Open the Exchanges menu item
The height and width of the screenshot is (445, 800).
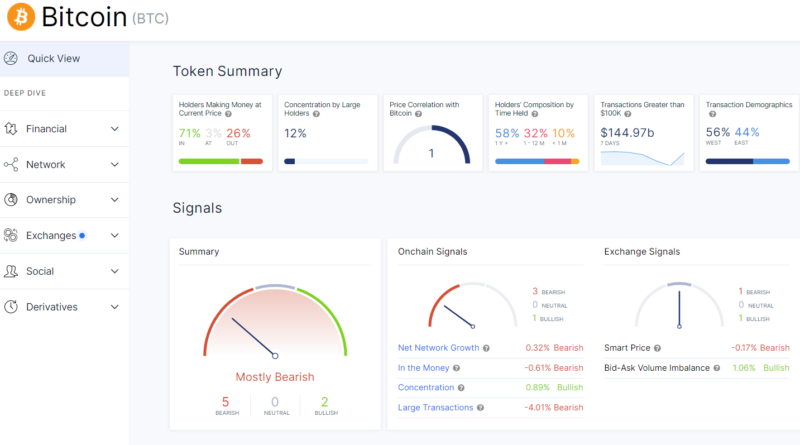pyautogui.click(x=64, y=235)
